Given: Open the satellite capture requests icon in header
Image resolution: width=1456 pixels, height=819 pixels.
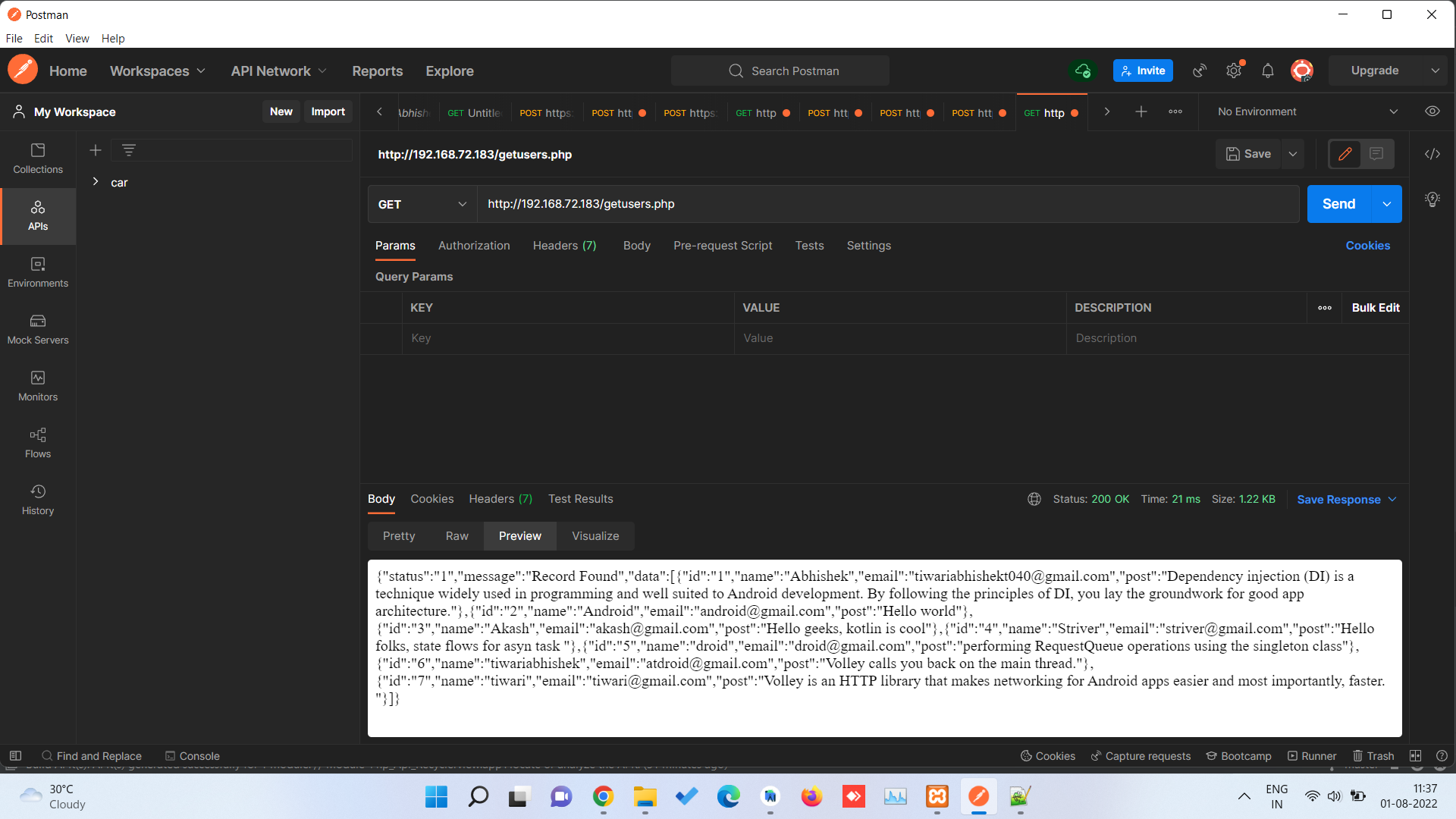Looking at the screenshot, I should [1199, 71].
